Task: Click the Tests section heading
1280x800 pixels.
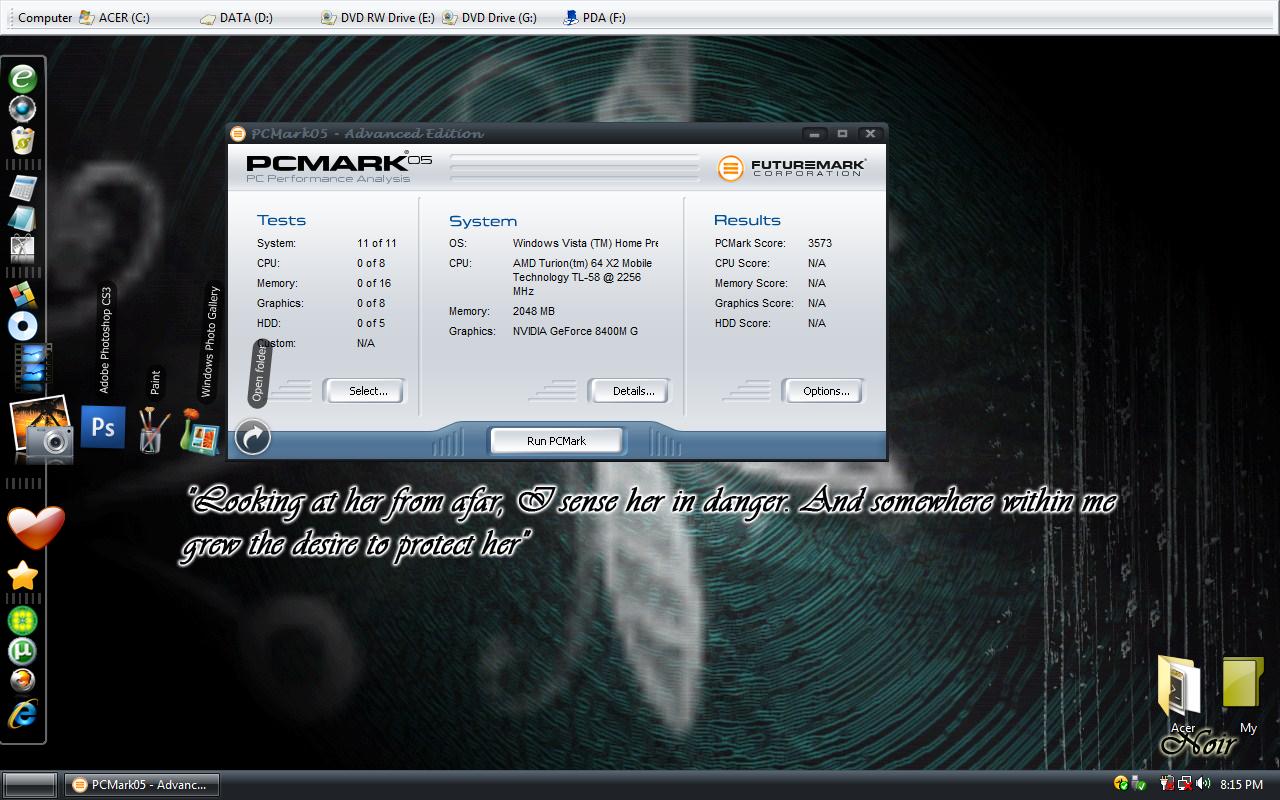Action: (281, 220)
